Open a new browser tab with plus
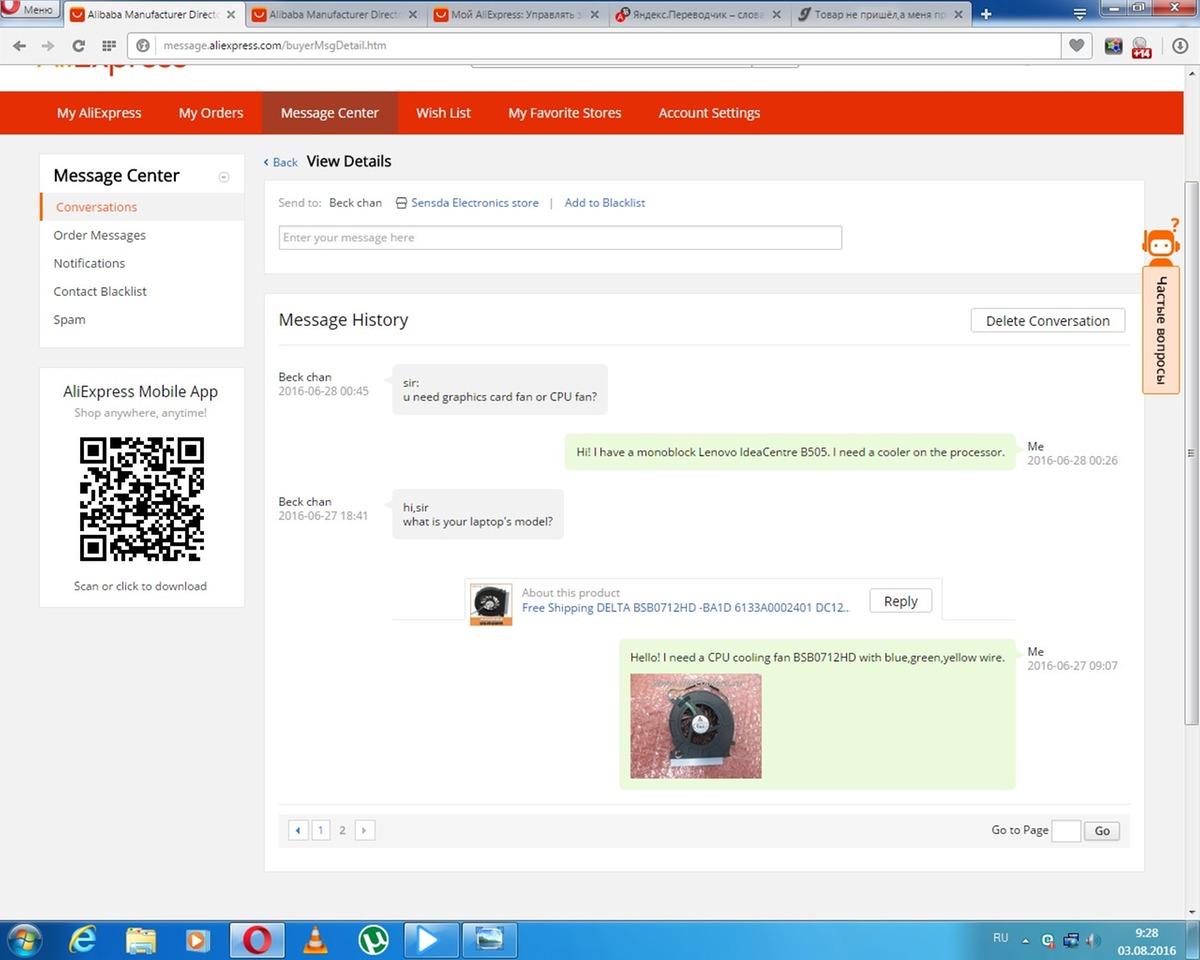This screenshot has height=960, width=1200. coord(986,14)
